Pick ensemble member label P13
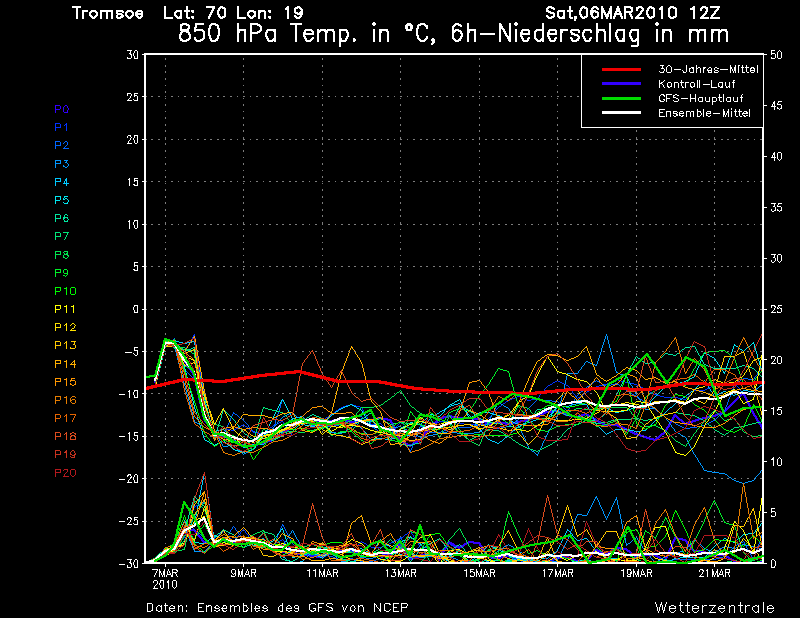Viewport: 800px width, 618px height. point(64,345)
